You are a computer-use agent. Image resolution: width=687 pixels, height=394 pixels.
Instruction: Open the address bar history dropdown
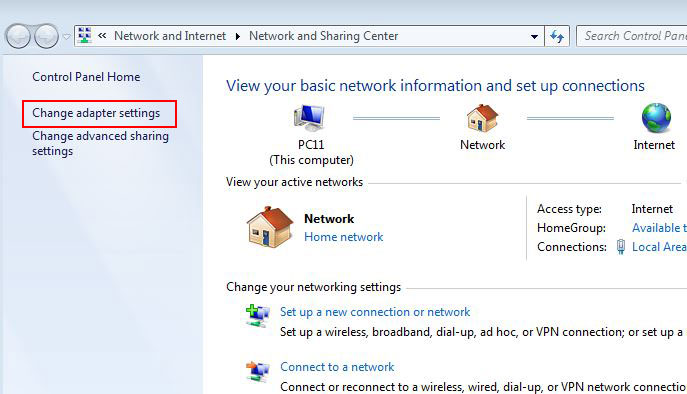pyautogui.click(x=535, y=36)
